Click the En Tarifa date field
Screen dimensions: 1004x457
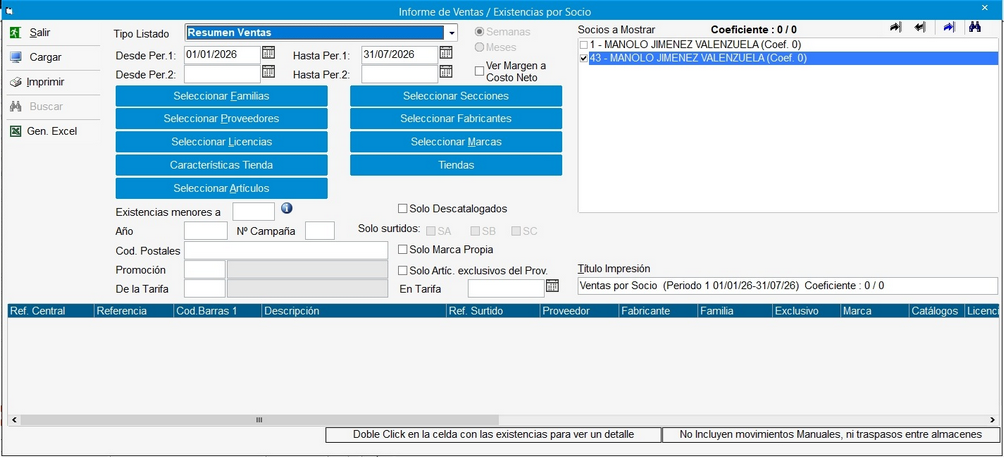tap(506, 289)
